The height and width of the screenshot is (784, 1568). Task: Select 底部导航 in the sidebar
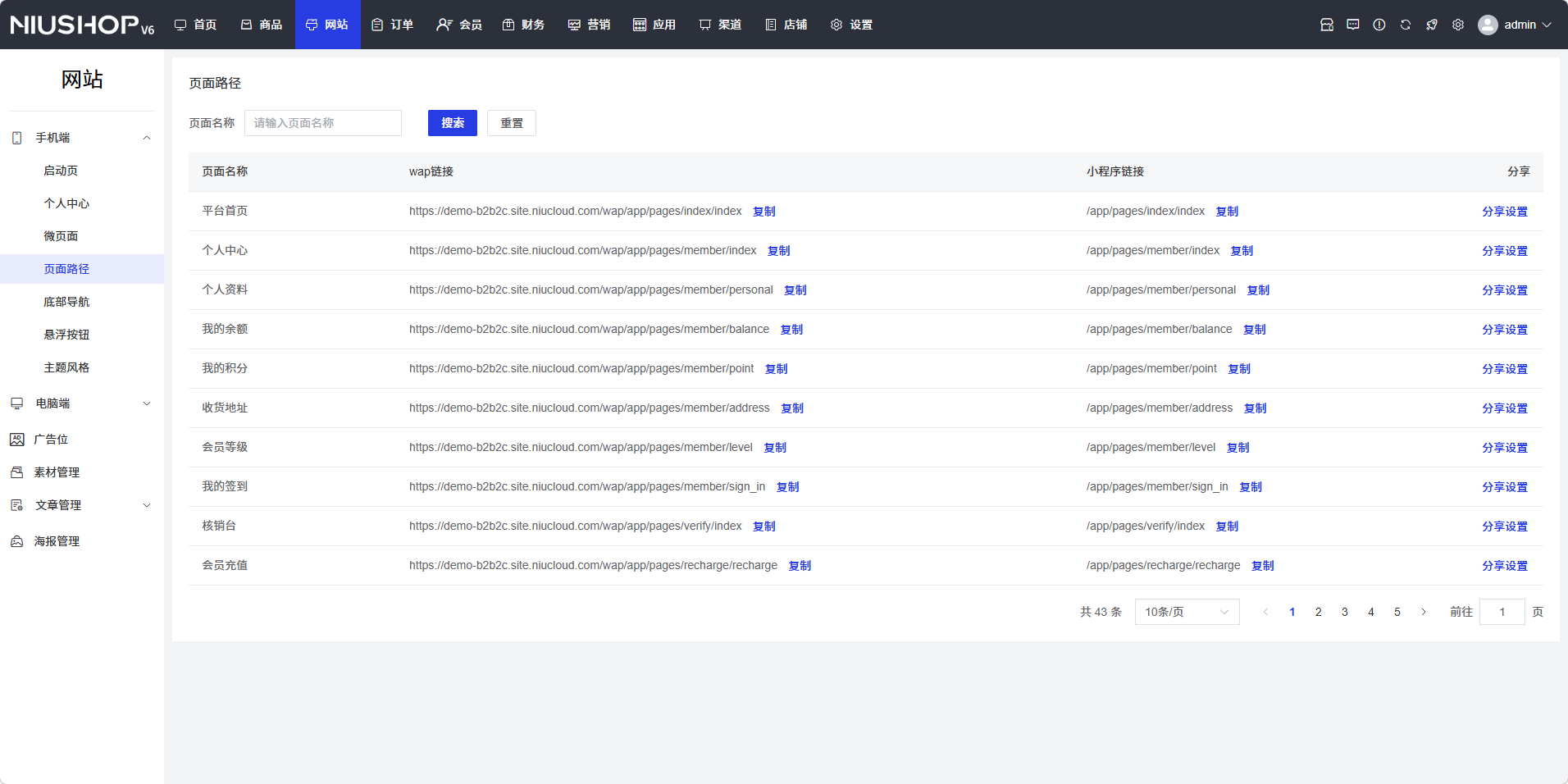[66, 302]
